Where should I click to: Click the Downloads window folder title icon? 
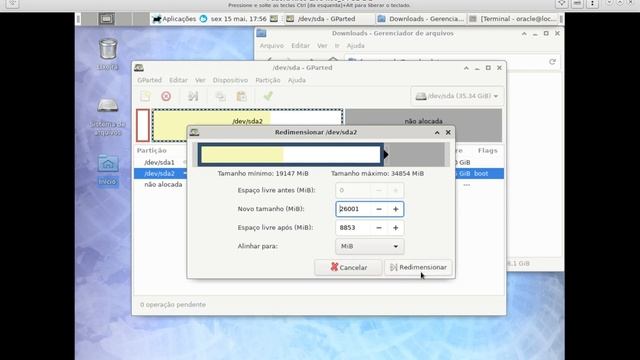(261, 33)
